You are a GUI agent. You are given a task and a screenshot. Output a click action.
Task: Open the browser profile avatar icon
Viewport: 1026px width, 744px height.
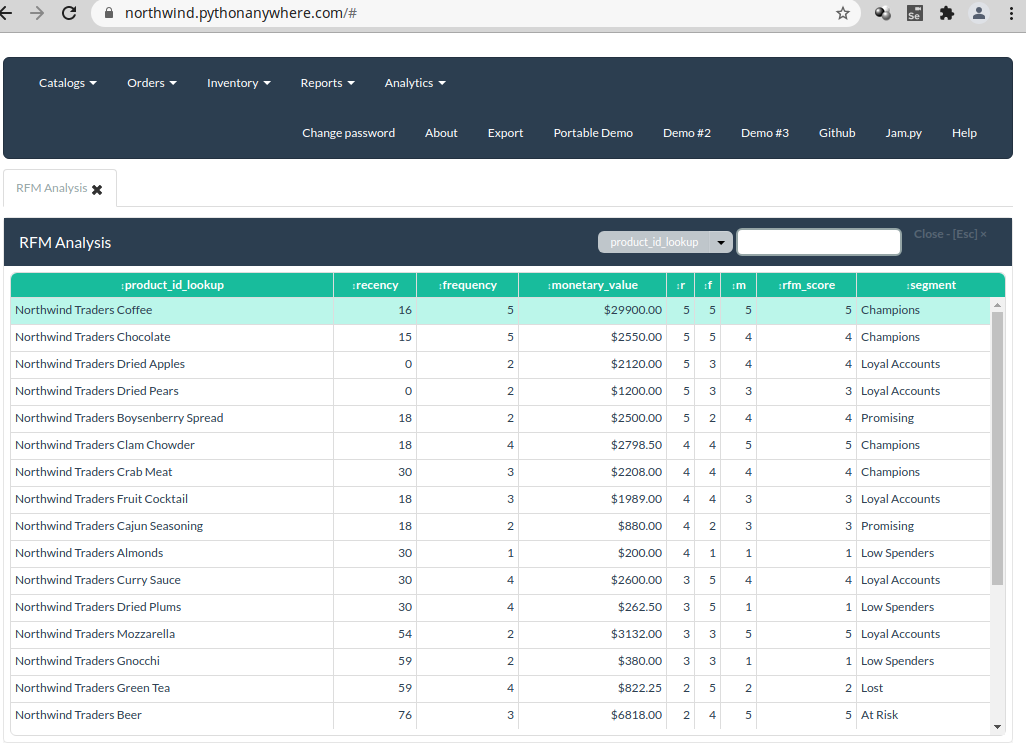click(979, 13)
